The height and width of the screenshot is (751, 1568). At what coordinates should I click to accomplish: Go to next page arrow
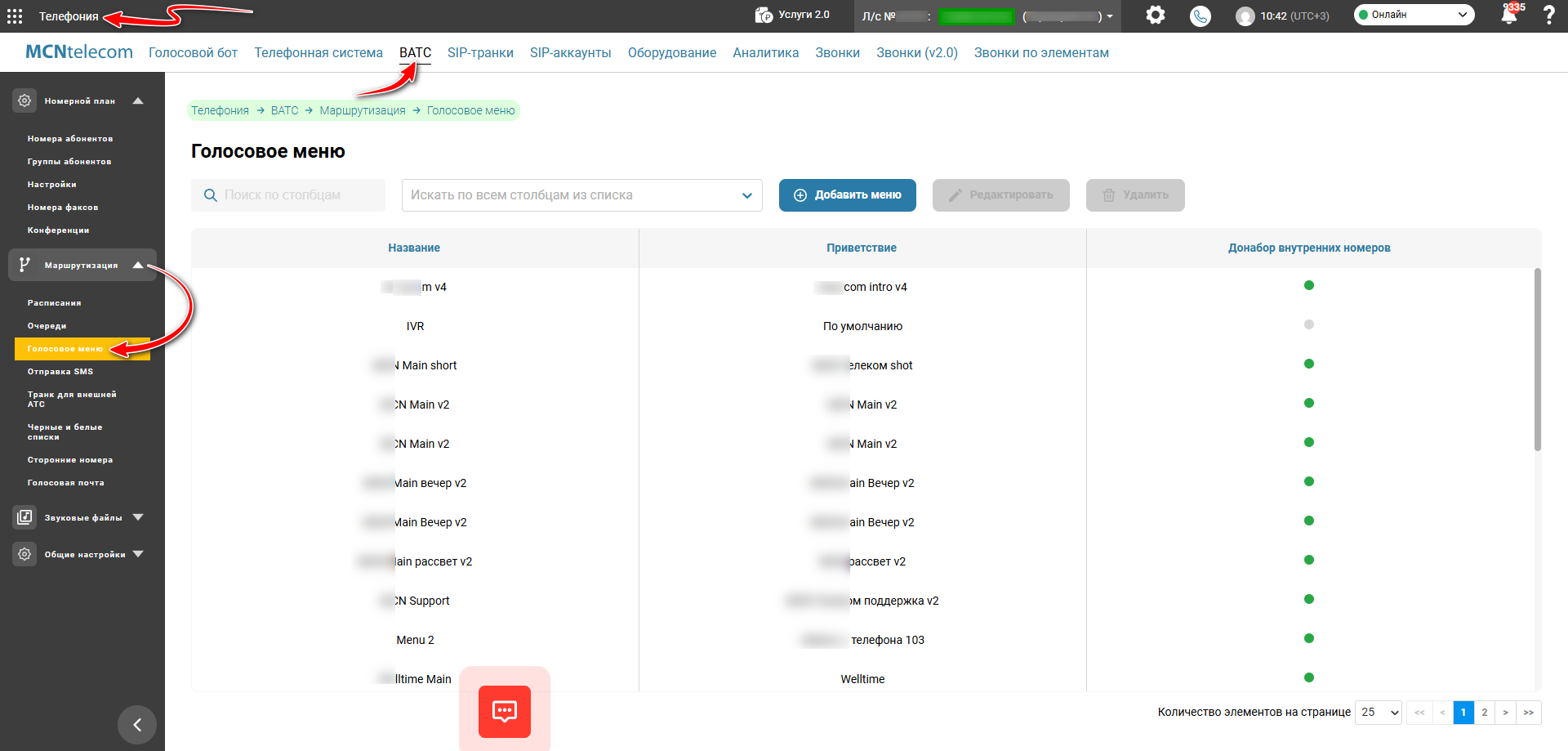coord(1506,713)
